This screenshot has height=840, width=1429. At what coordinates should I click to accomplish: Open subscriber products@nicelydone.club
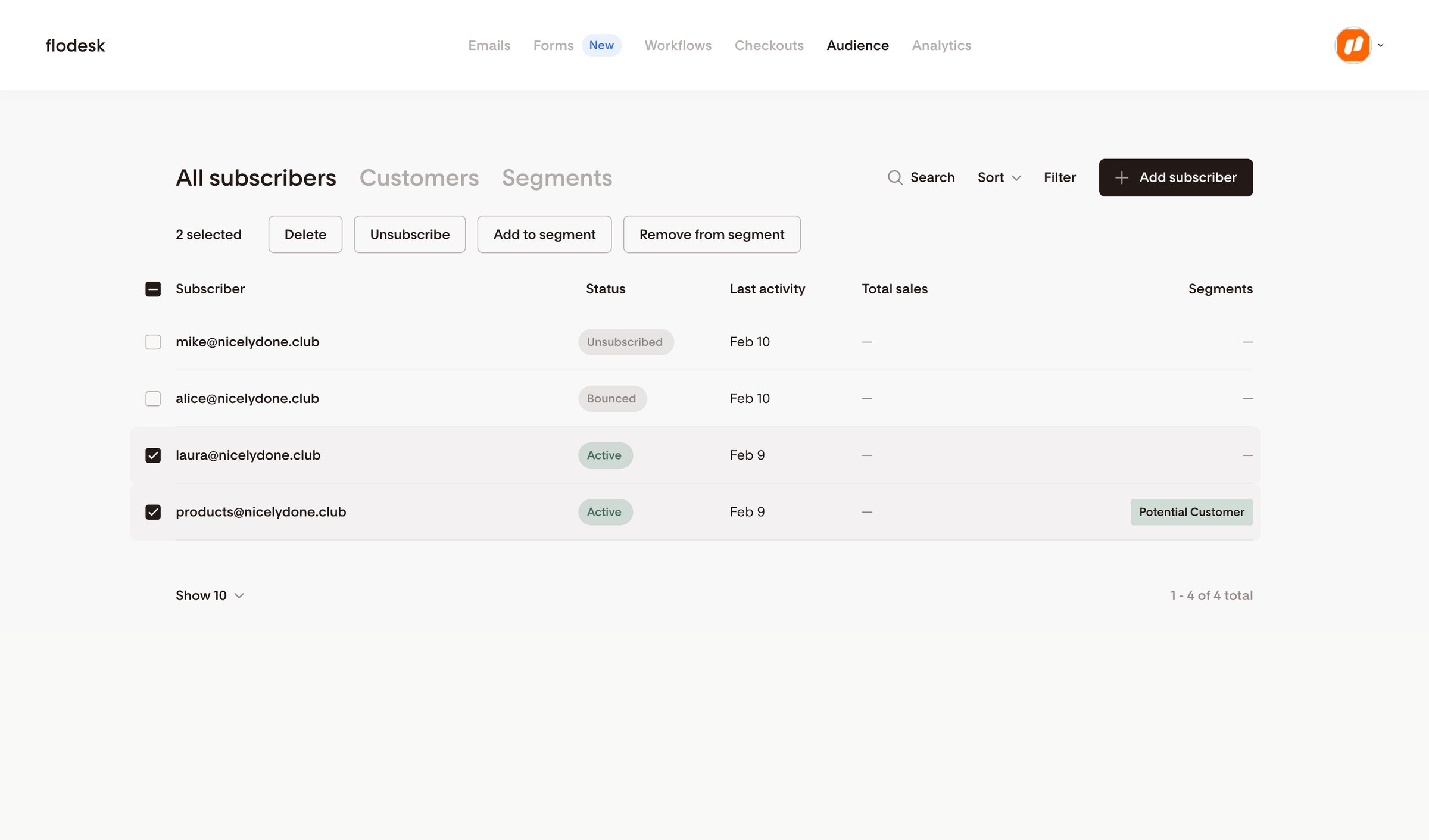coord(261,512)
